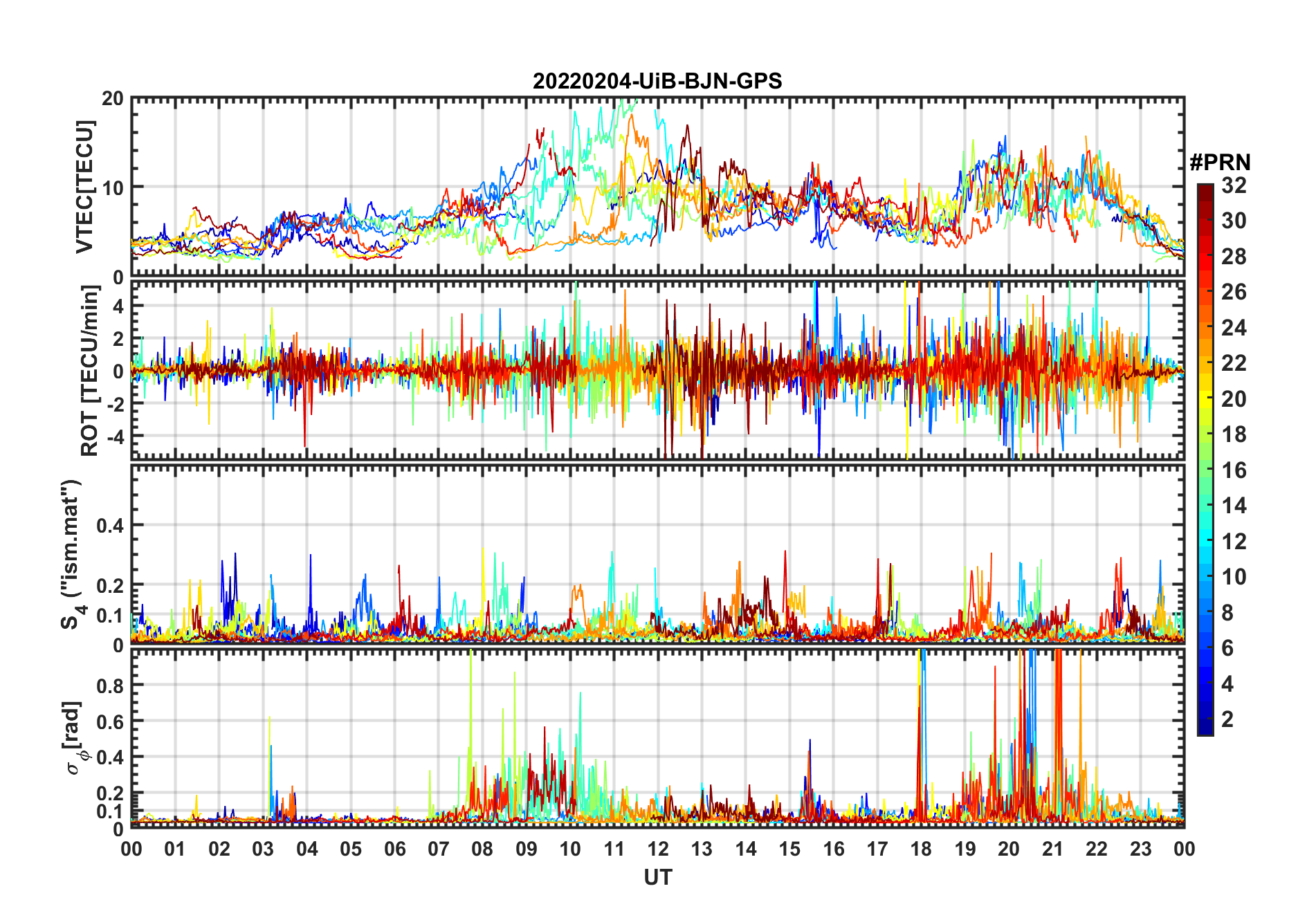Click colorbar tick label 26
The height and width of the screenshot is (920, 1316).
point(1234,292)
